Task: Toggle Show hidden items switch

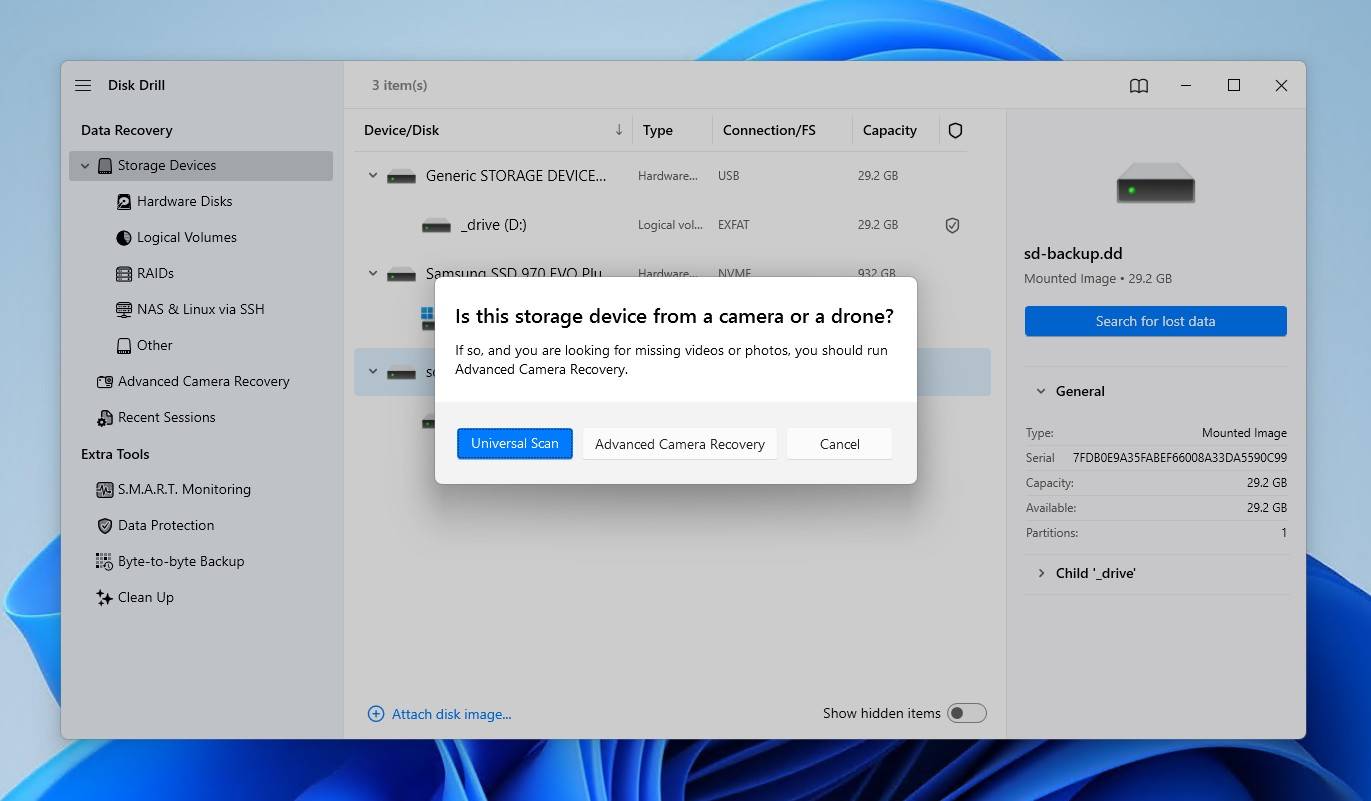Action: coord(966,713)
